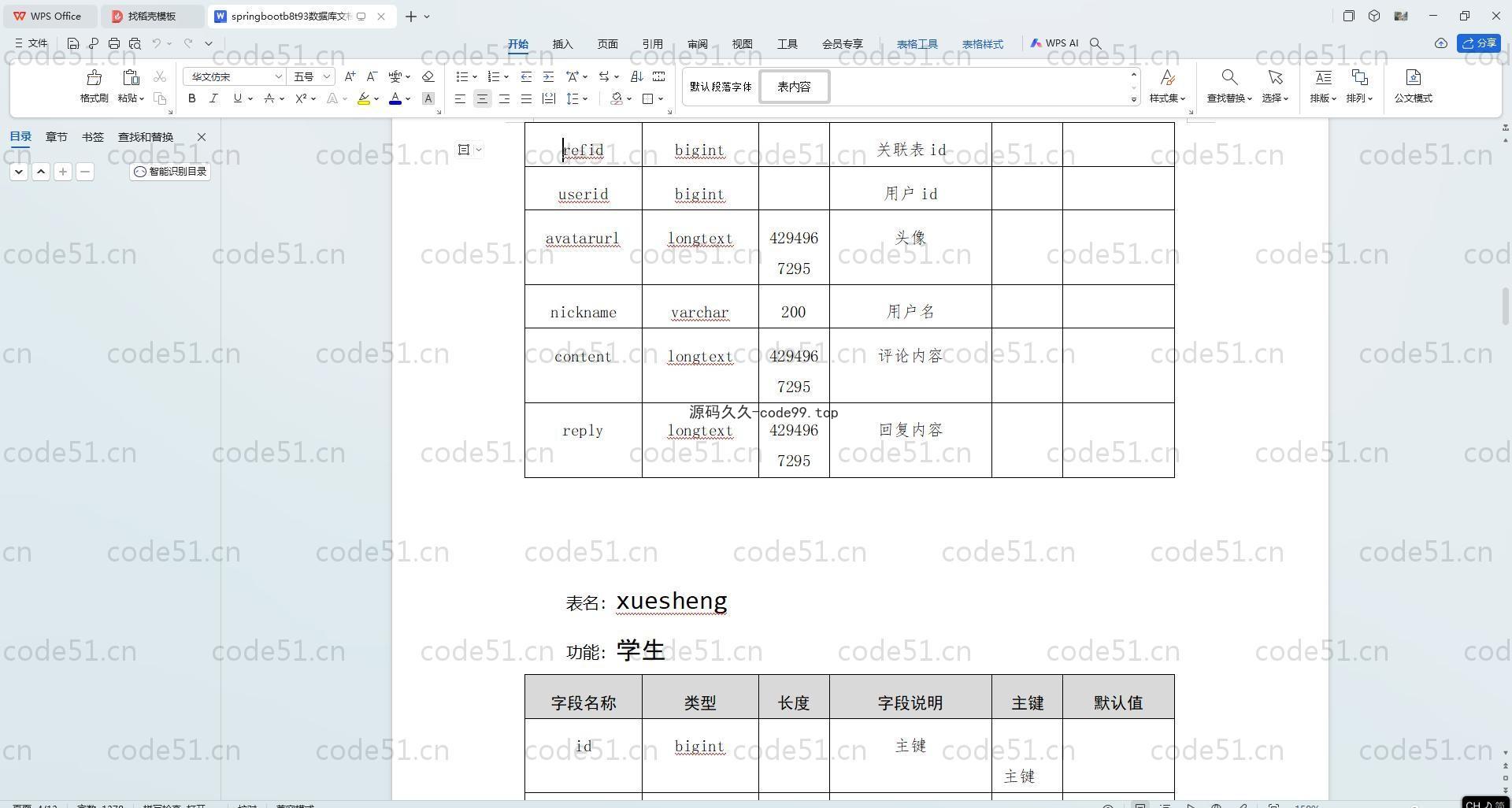Click the 智能识别目录 button
The width and height of the screenshot is (1512, 808).
point(170,172)
